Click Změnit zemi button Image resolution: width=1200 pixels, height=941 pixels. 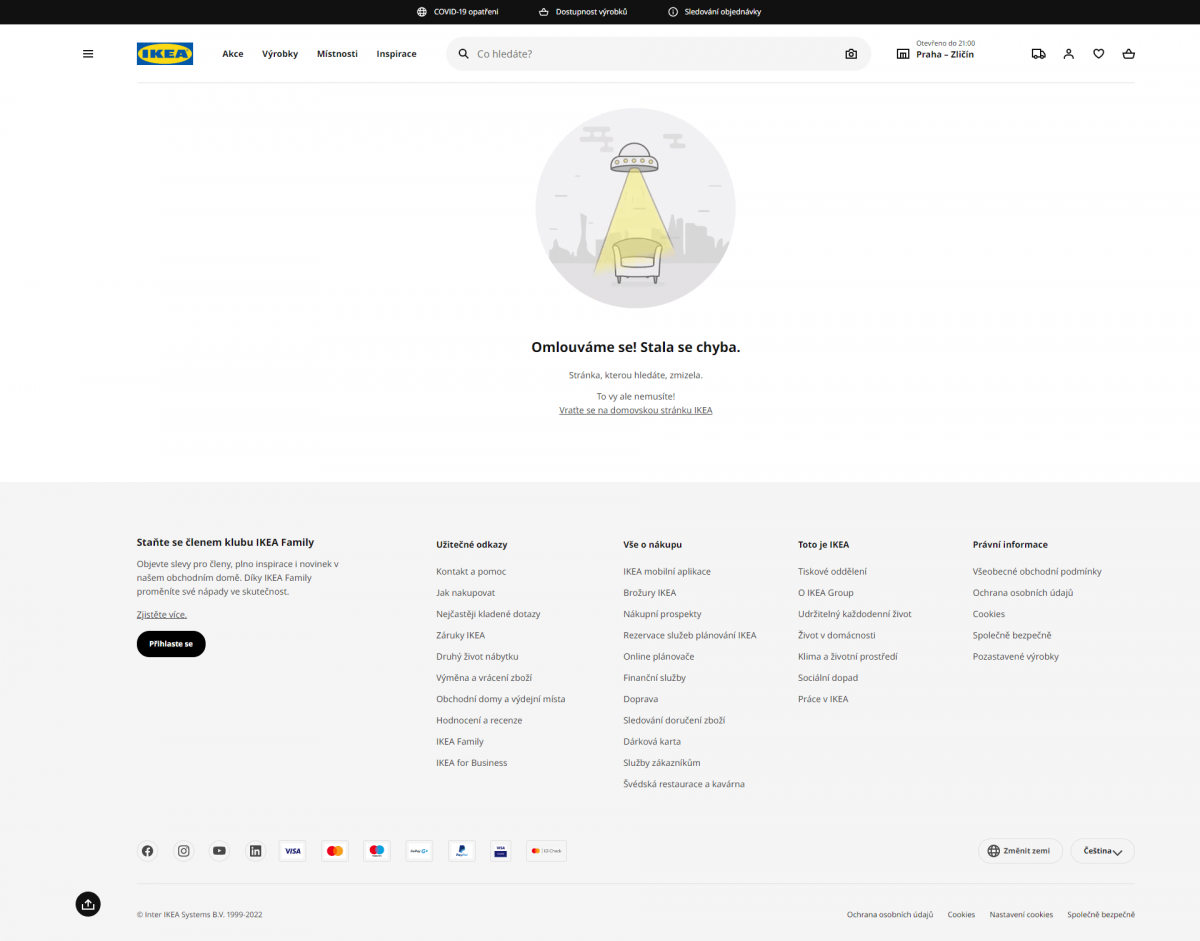click(x=1020, y=851)
